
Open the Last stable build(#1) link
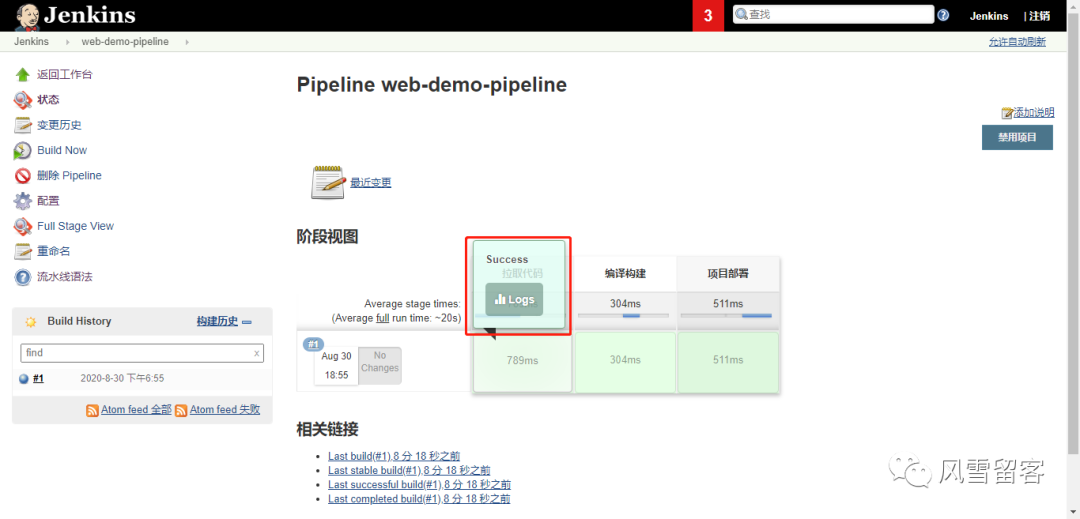(x=409, y=470)
